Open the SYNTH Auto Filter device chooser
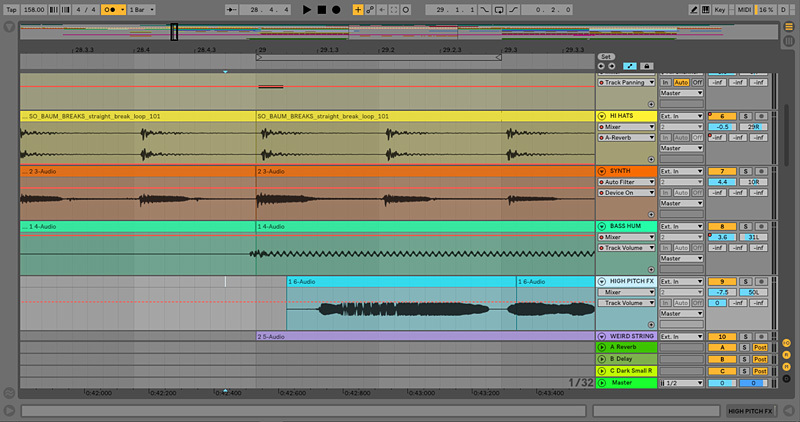 [626, 182]
